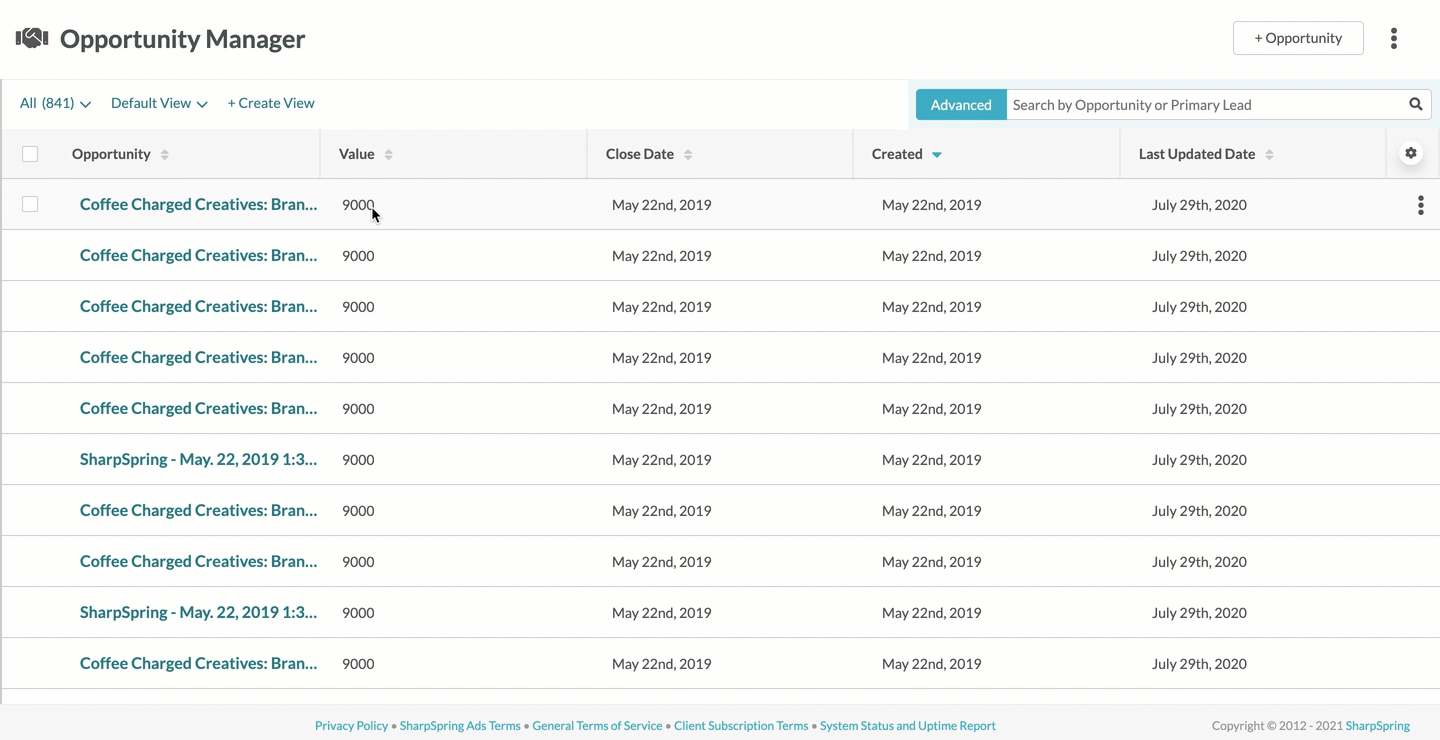Screen dimensions: 1440x740
Task: Sort by the Opportunity column arrows
Action: [165, 154]
